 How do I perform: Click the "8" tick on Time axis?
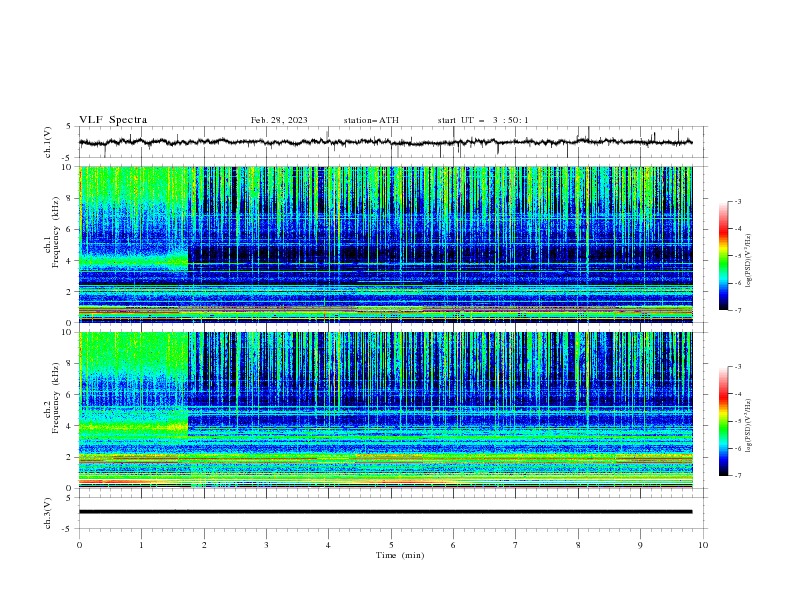(578, 545)
